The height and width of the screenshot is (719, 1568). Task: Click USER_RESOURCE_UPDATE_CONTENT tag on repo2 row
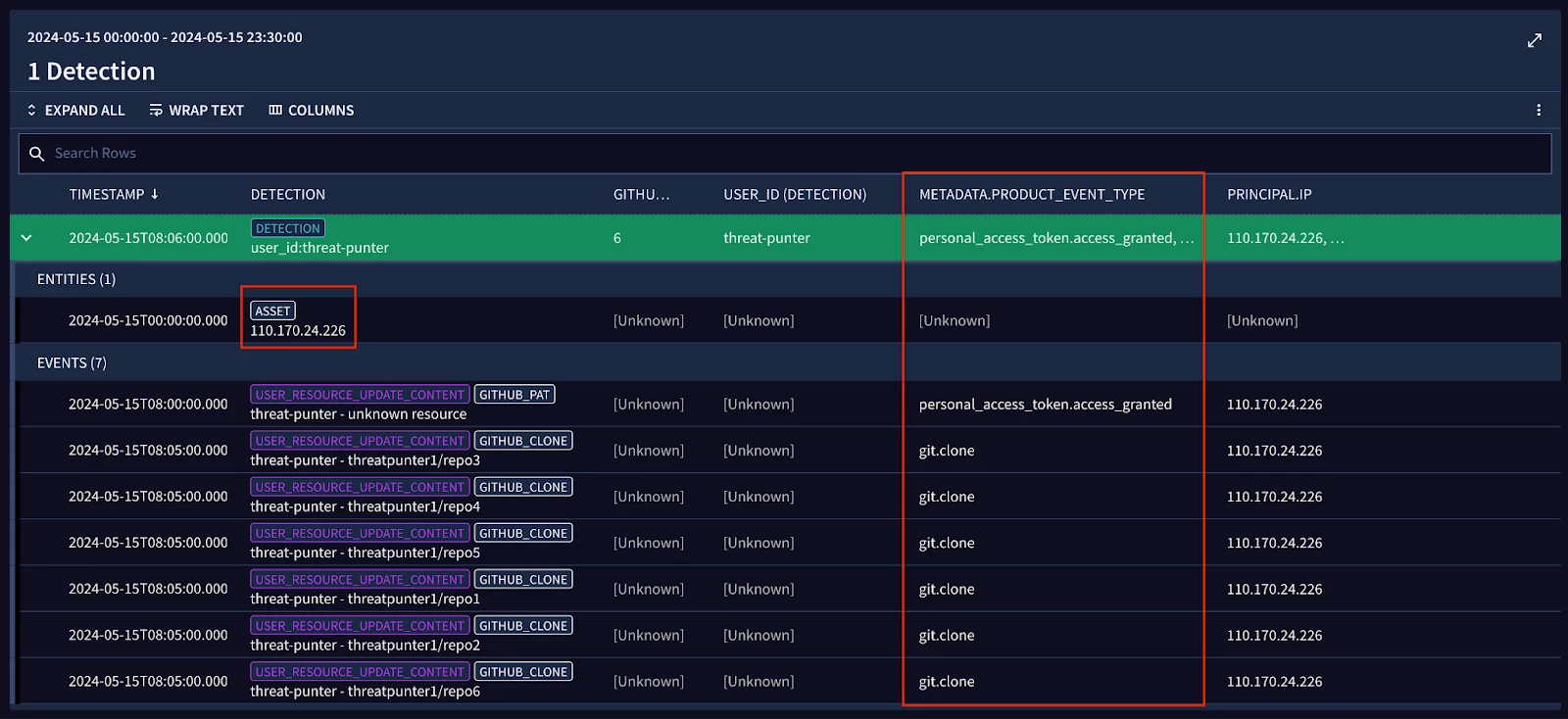pyautogui.click(x=360, y=625)
